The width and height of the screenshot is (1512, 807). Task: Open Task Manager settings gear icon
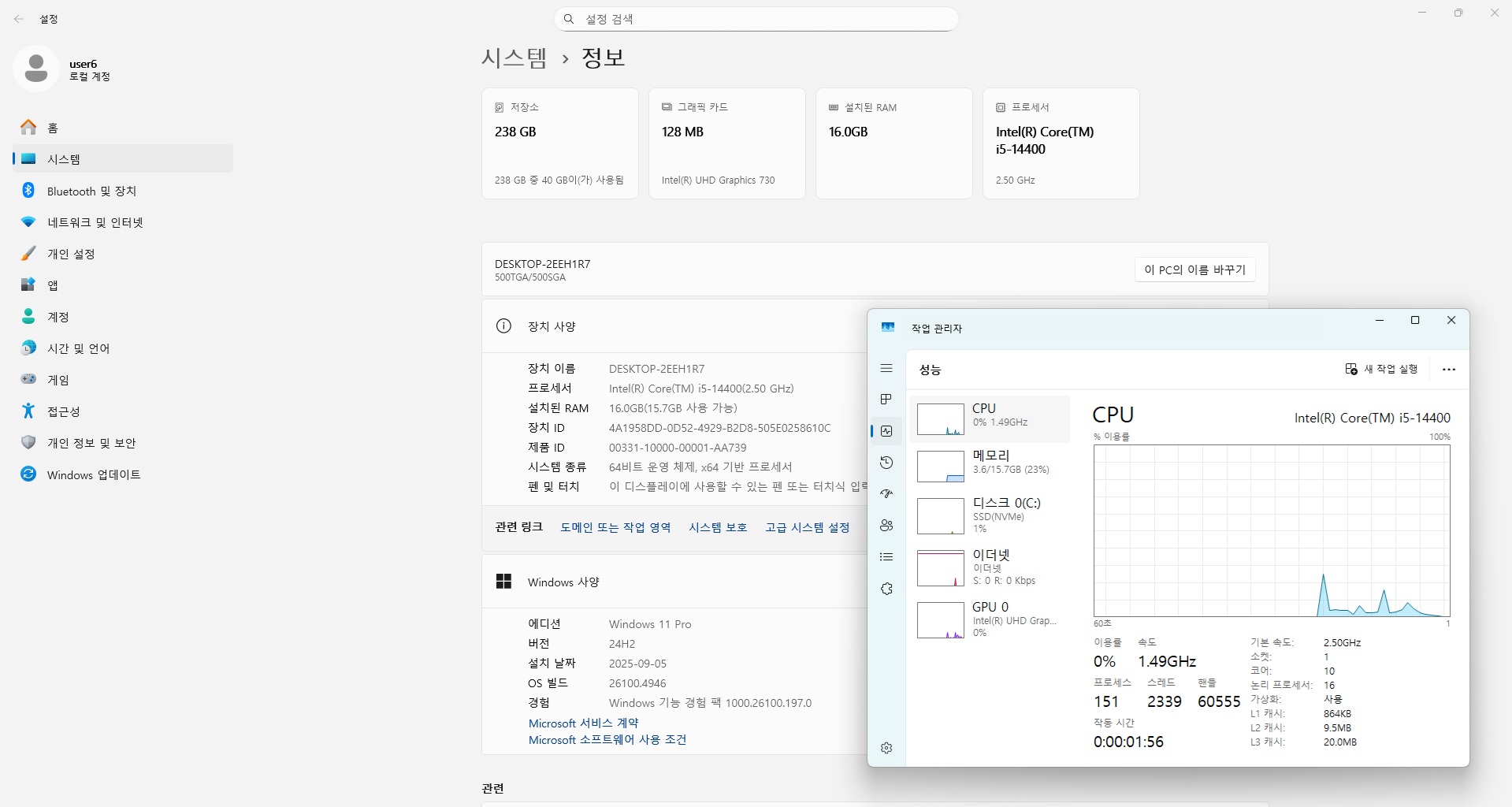point(886,748)
